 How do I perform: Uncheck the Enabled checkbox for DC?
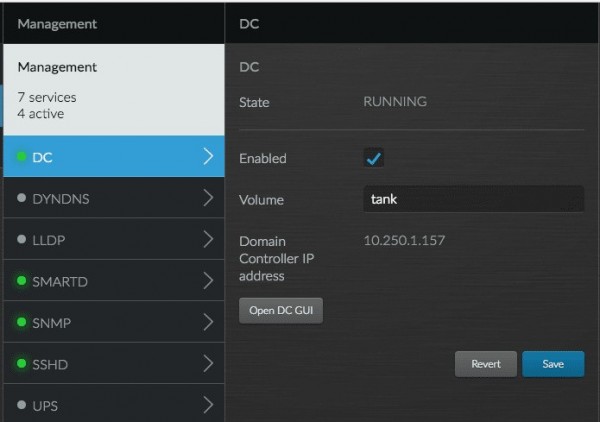click(373, 158)
